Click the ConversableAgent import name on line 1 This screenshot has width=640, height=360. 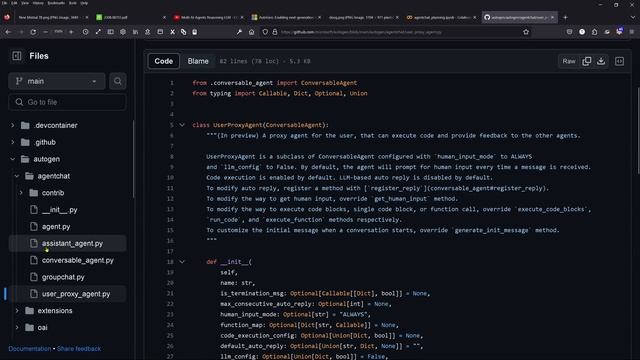[329, 83]
